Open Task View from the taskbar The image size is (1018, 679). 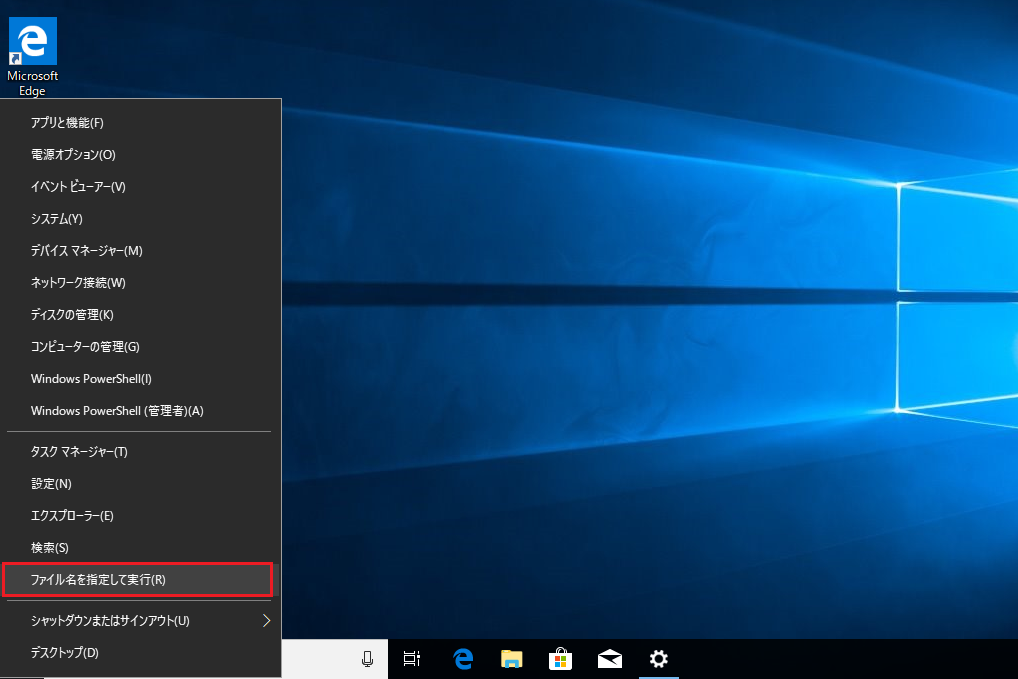coord(412,659)
